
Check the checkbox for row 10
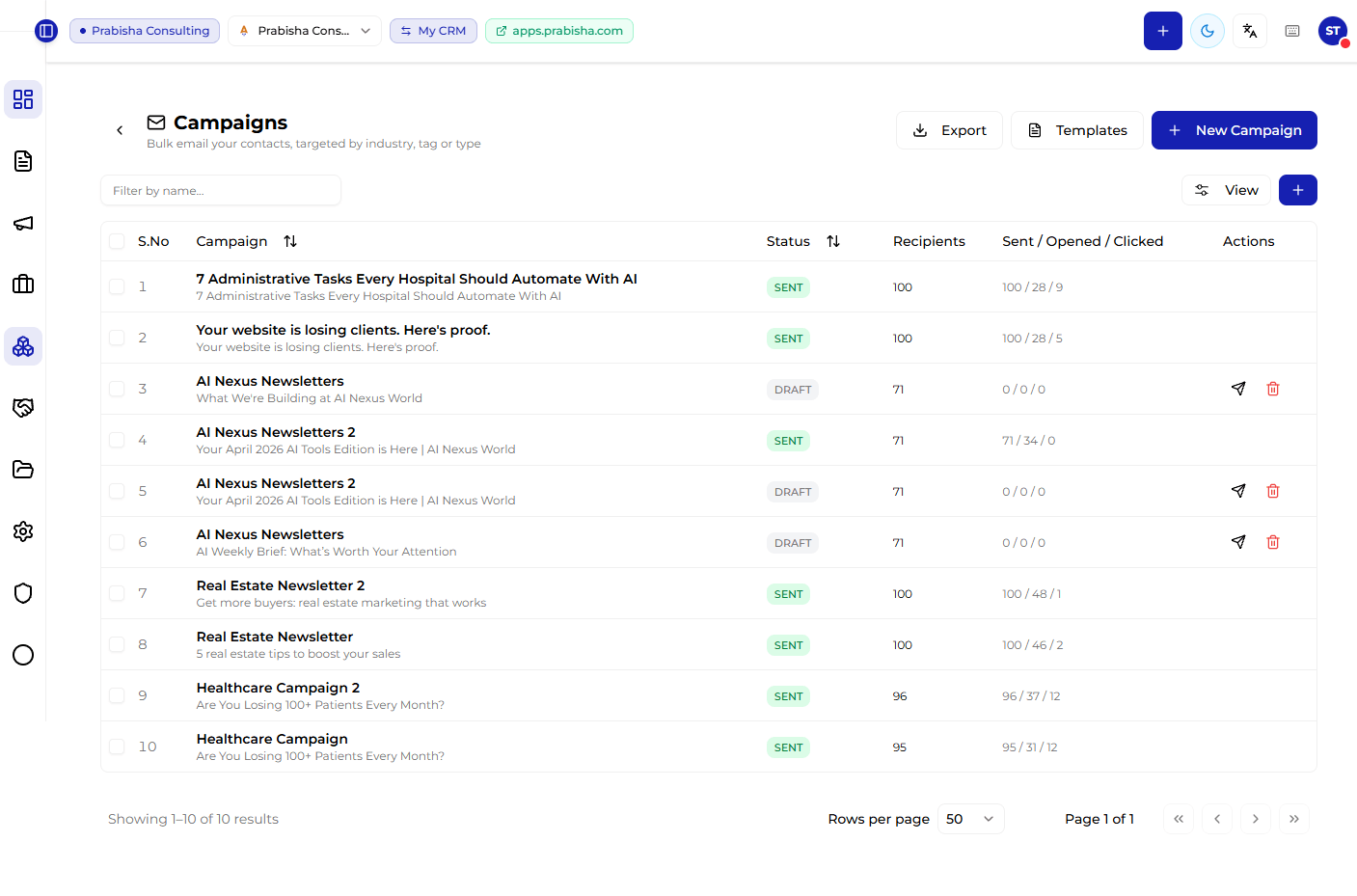pos(117,747)
